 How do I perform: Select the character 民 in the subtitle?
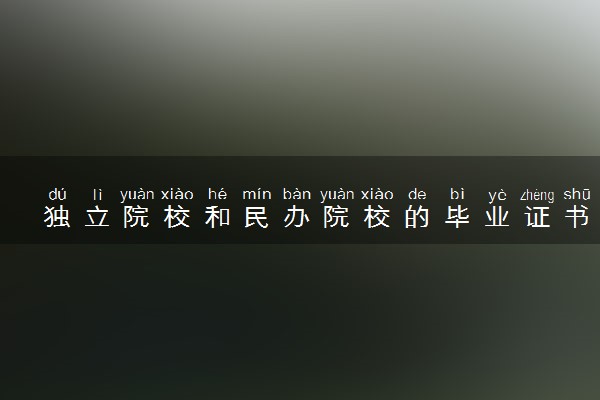257,217
